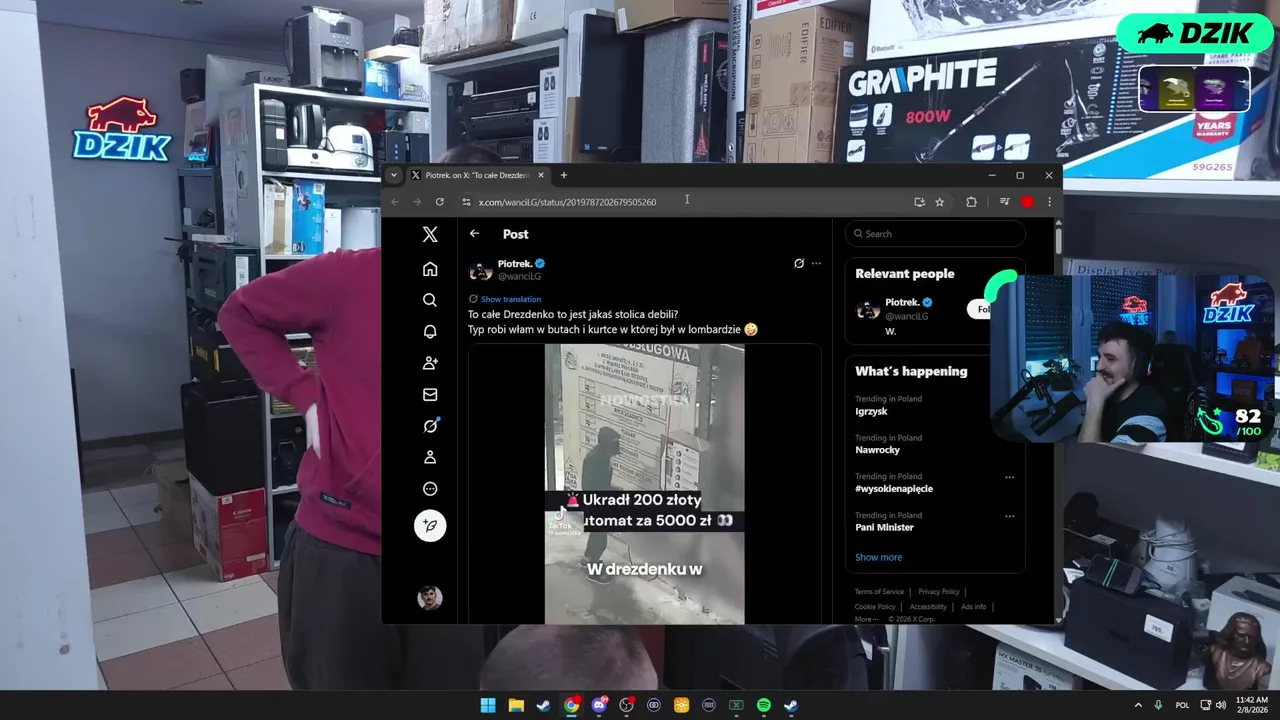
Task: Open Google Chrome from the taskbar
Action: pyautogui.click(x=571, y=705)
